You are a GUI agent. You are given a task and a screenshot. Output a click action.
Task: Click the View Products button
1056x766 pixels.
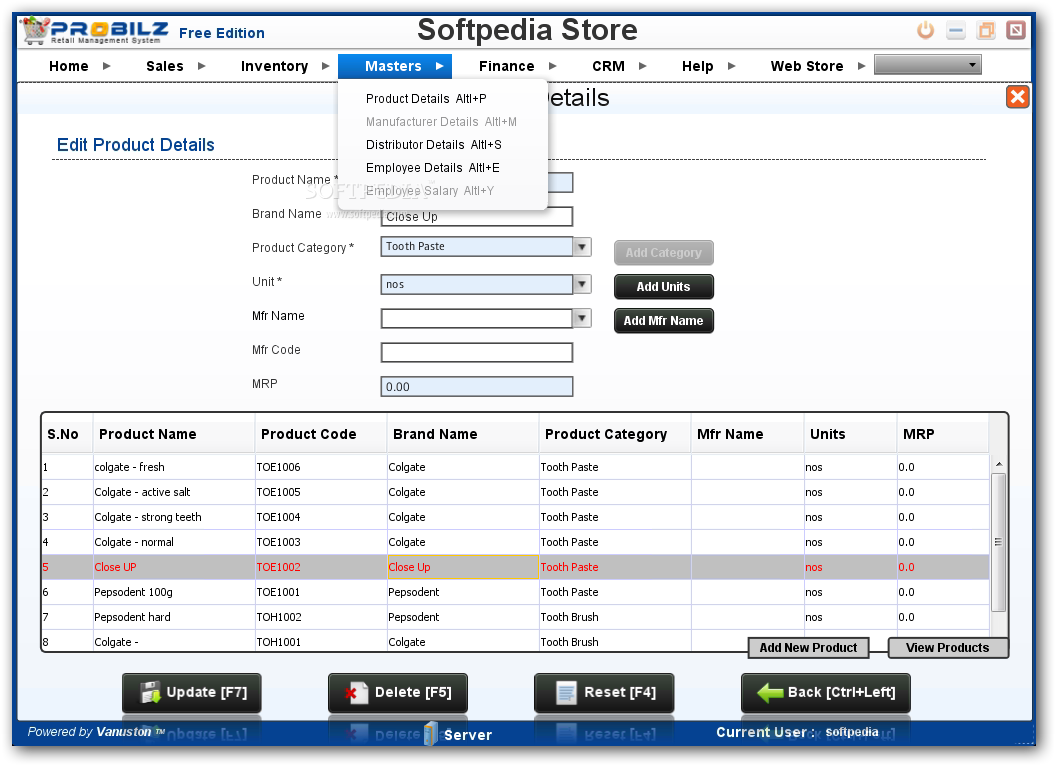click(948, 647)
